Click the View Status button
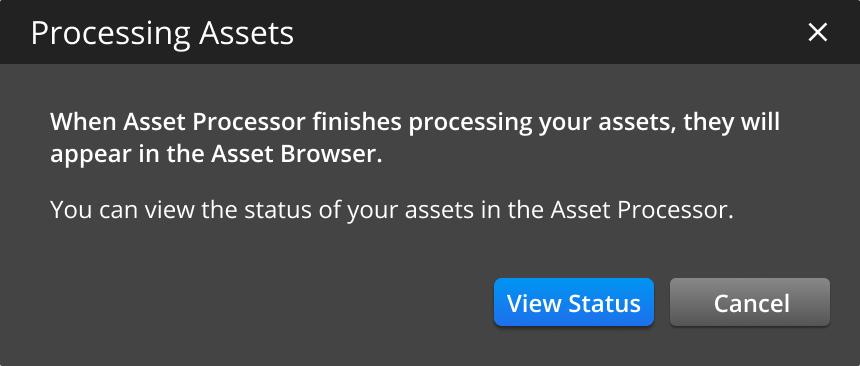860x366 pixels. click(x=574, y=302)
